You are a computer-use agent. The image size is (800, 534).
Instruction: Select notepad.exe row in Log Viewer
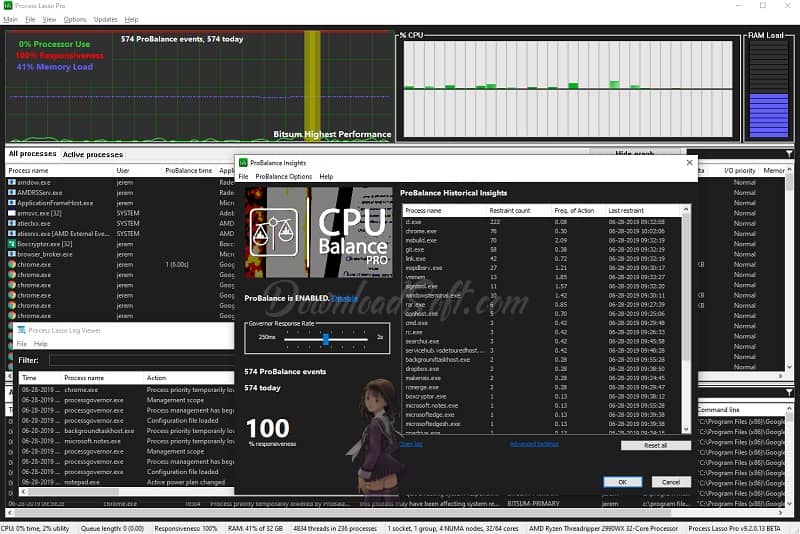(127, 482)
